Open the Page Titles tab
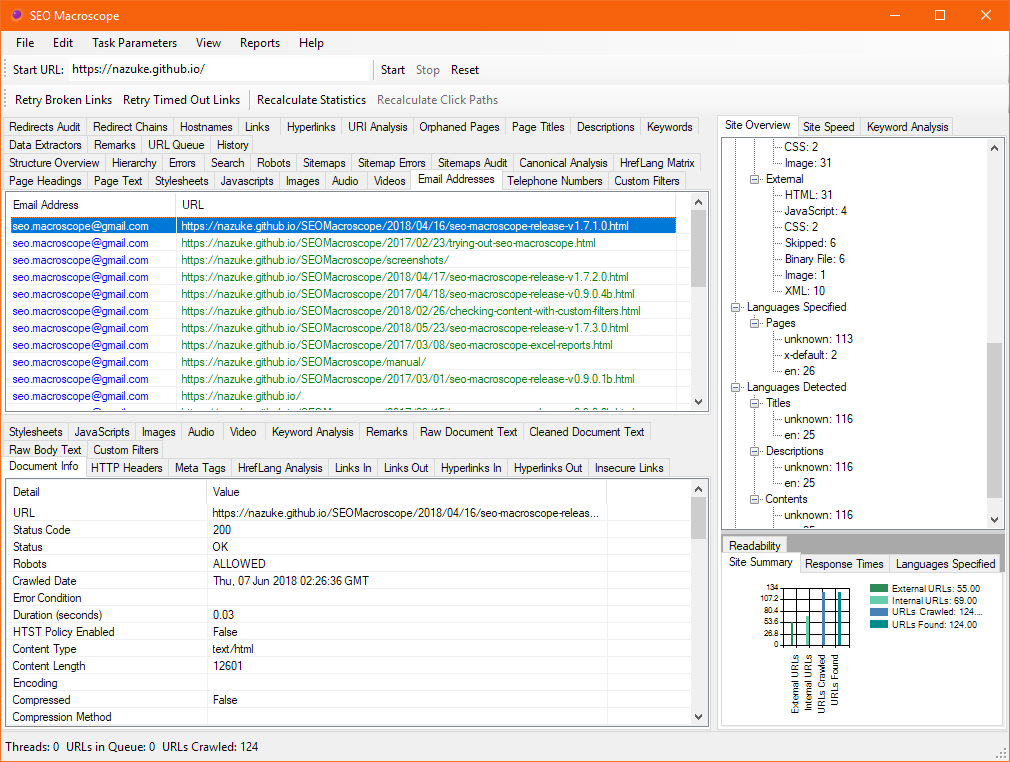Image resolution: width=1010 pixels, height=762 pixels. point(538,127)
